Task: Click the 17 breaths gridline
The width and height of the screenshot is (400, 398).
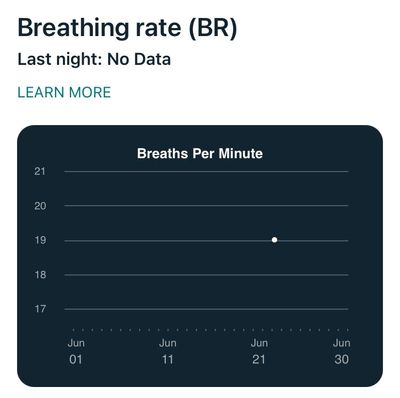Action: [x=206, y=309]
